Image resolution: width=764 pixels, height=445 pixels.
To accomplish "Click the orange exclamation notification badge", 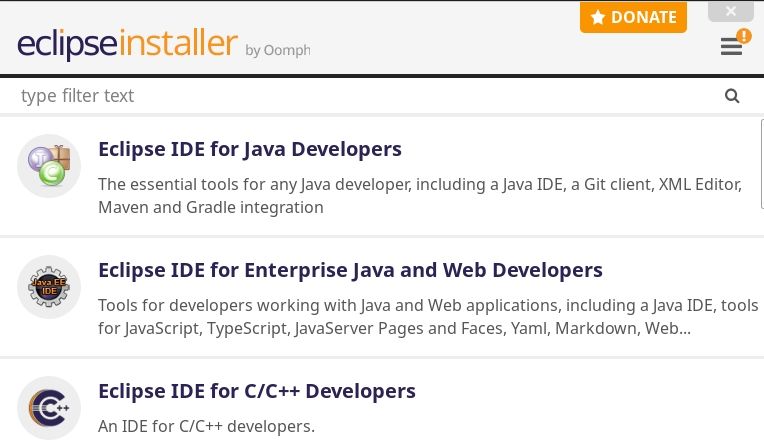I will (743, 36).
